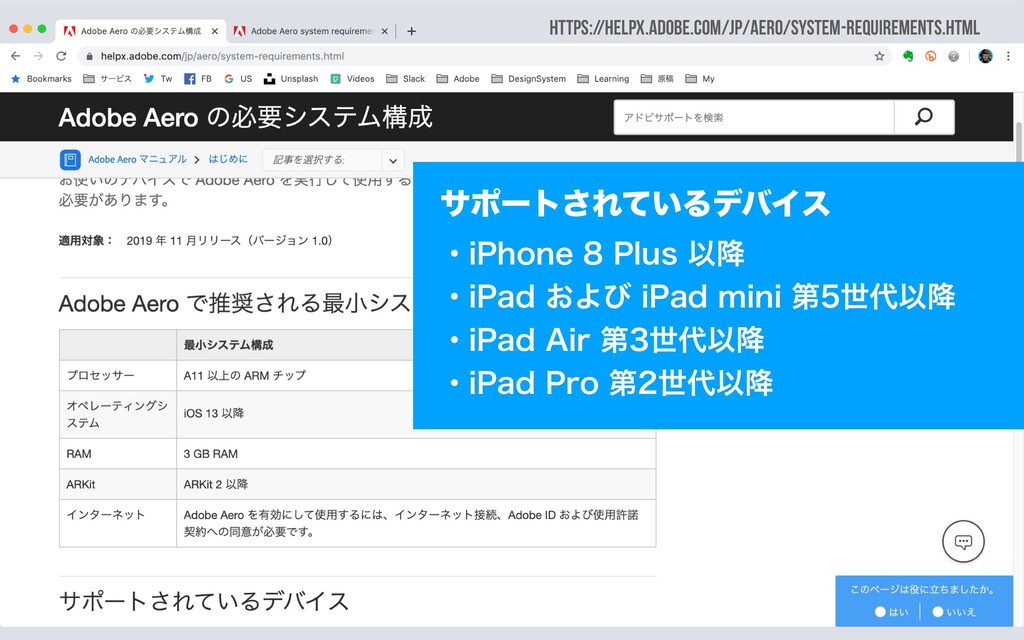Screen dimensions: 1024x640
Task: Expand the 記事を選択する dropdown
Action: (x=333, y=160)
